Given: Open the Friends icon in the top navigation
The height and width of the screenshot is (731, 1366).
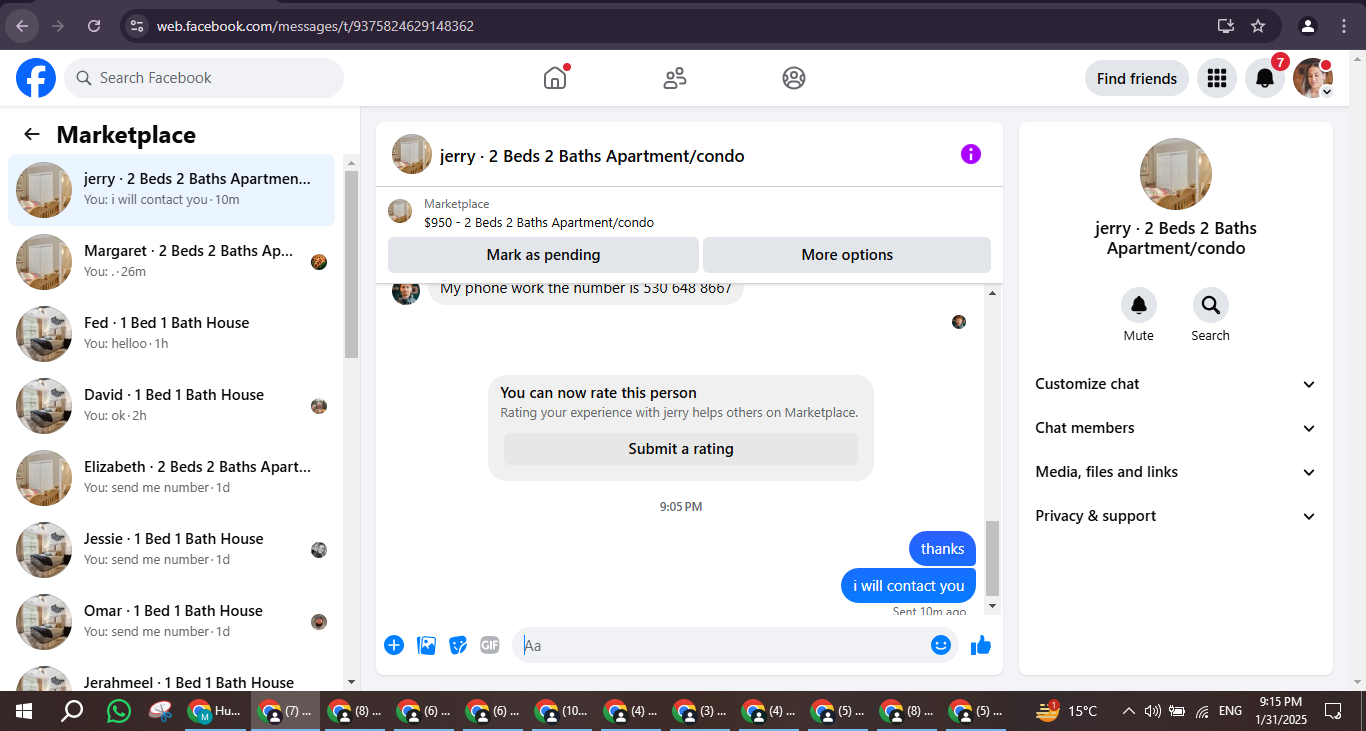Looking at the screenshot, I should point(675,78).
